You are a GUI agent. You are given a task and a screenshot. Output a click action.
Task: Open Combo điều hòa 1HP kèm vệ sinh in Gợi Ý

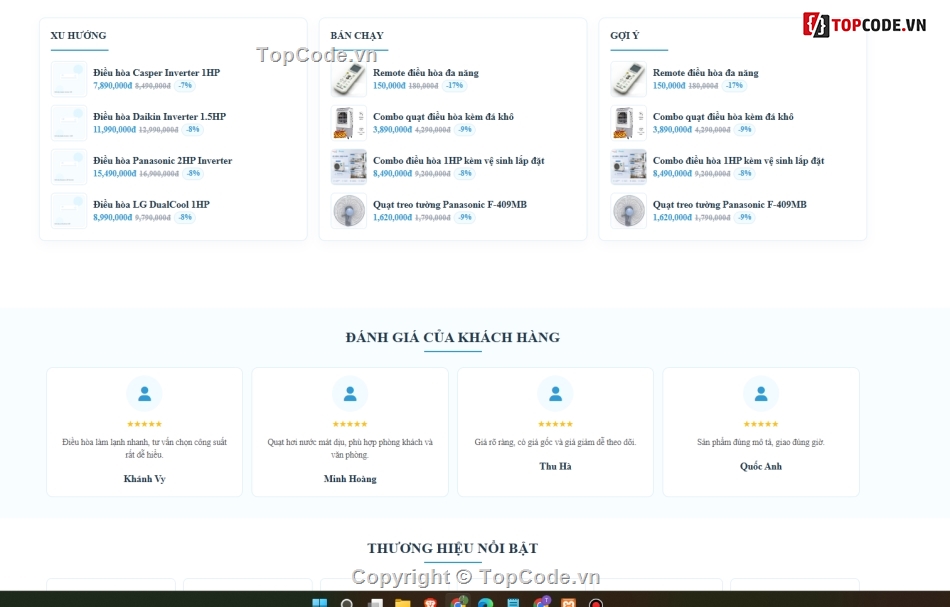(739, 161)
